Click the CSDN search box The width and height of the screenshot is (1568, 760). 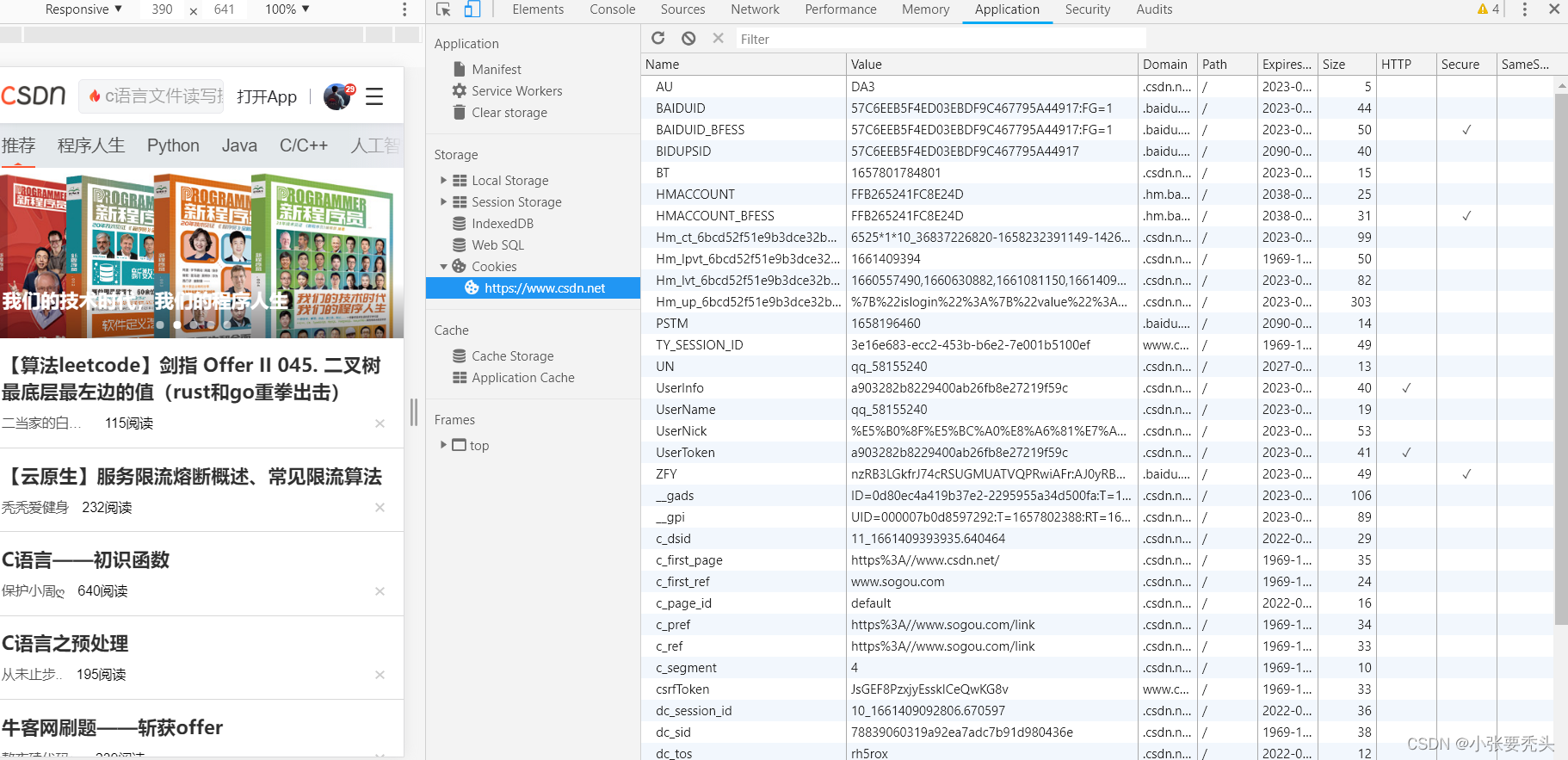[152, 96]
